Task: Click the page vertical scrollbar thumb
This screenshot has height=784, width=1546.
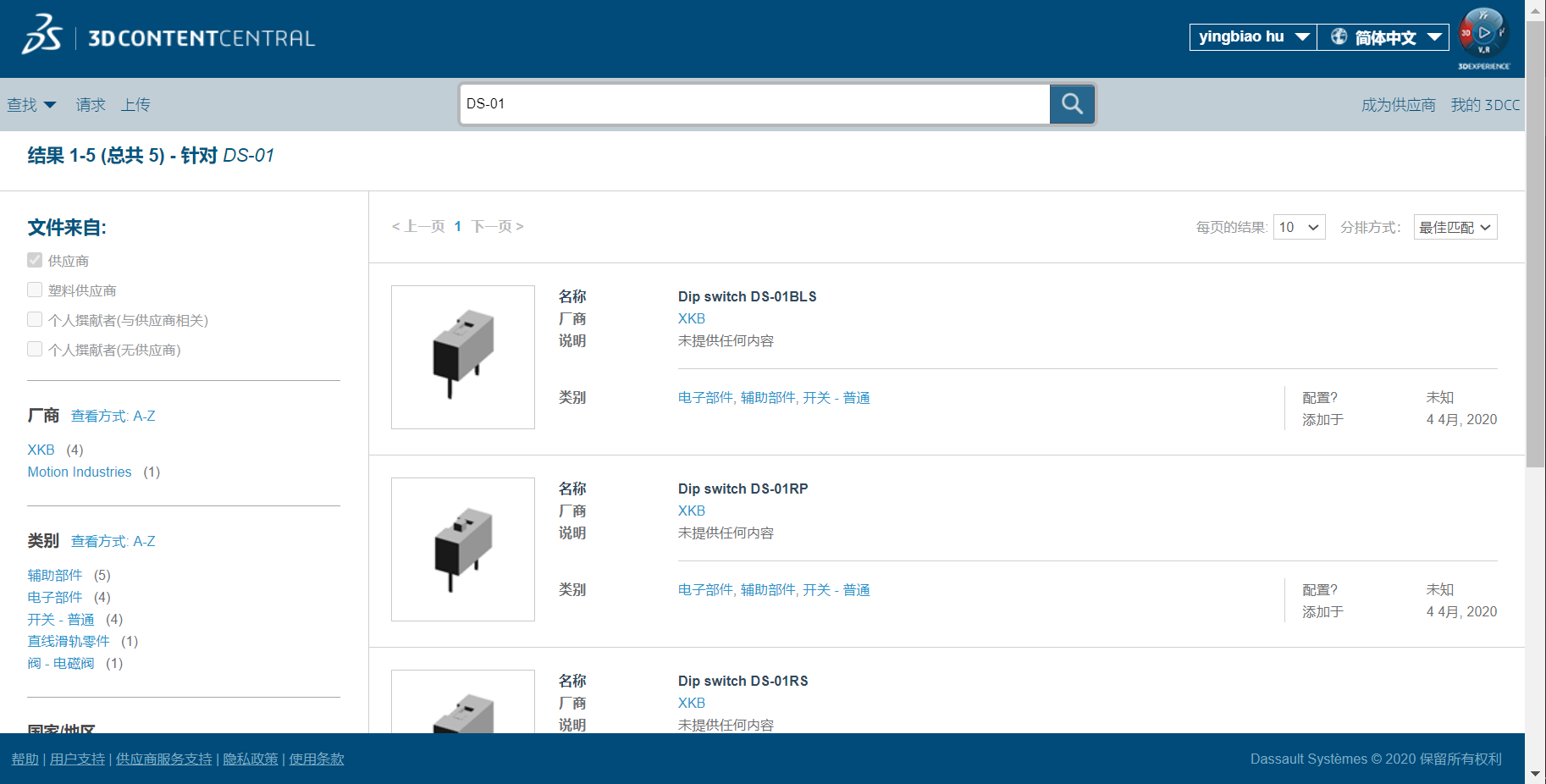Action: click(x=1535, y=243)
